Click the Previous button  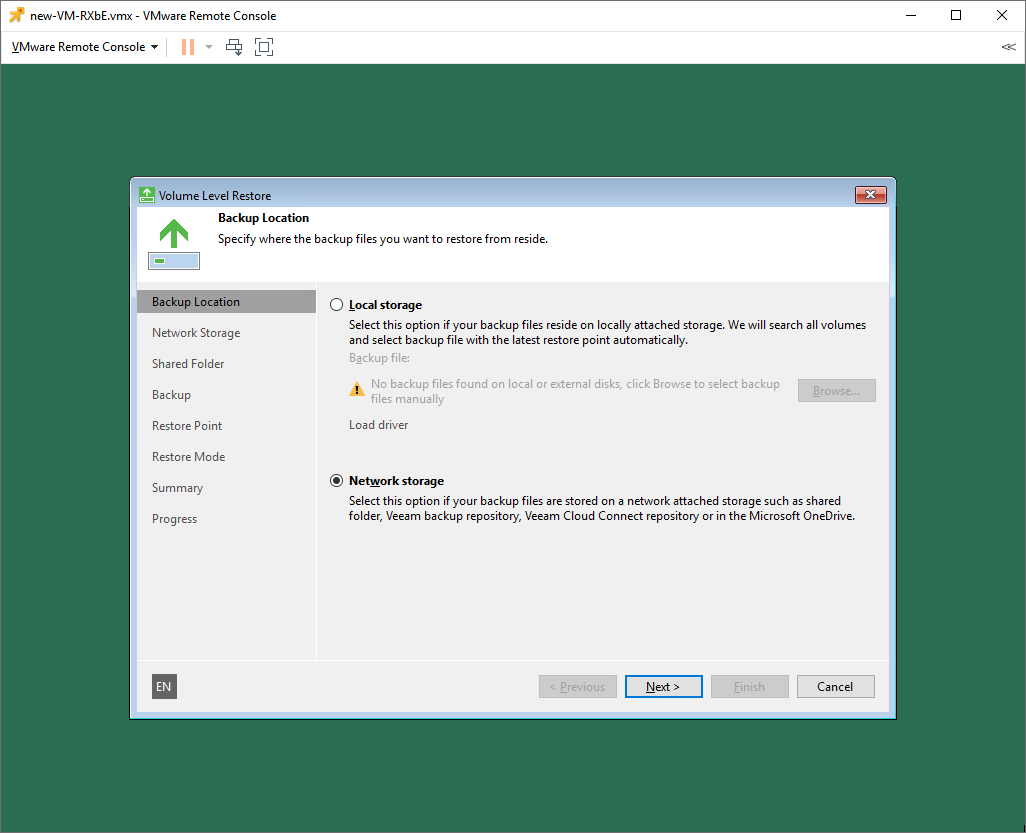(x=578, y=686)
